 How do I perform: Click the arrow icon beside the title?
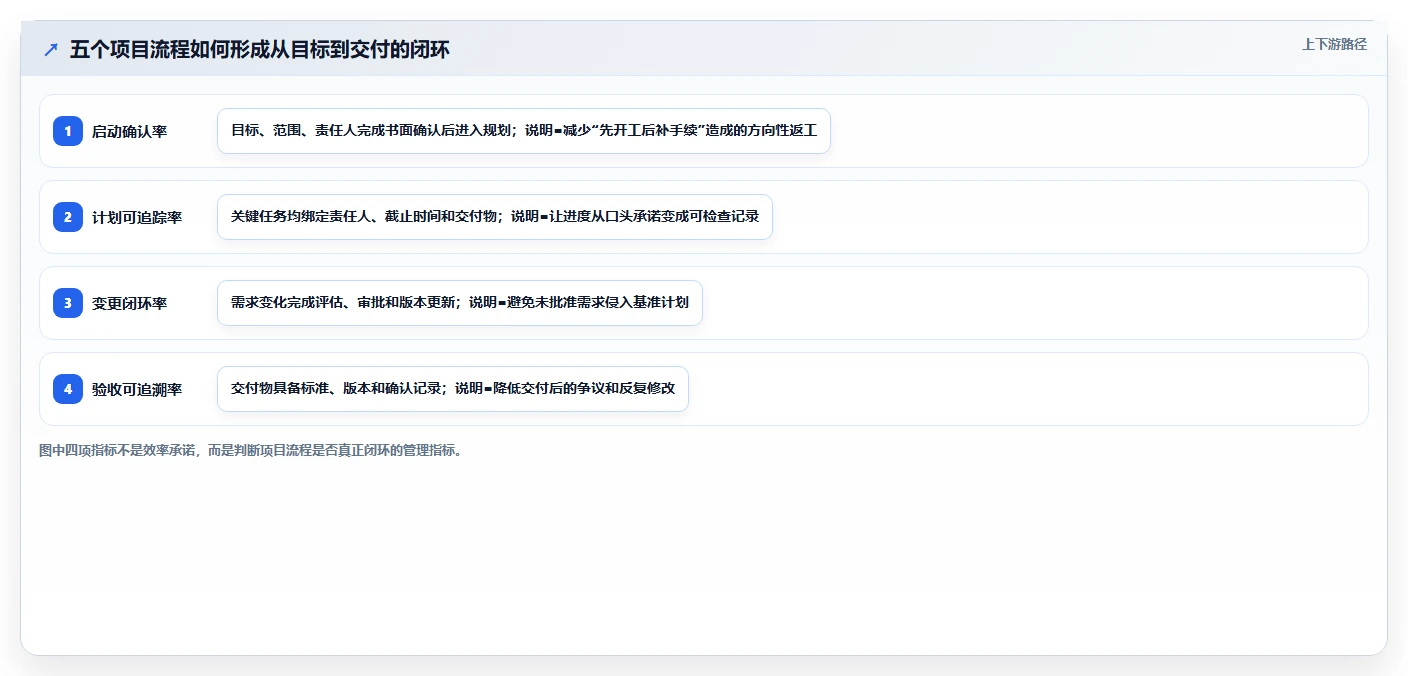point(51,49)
